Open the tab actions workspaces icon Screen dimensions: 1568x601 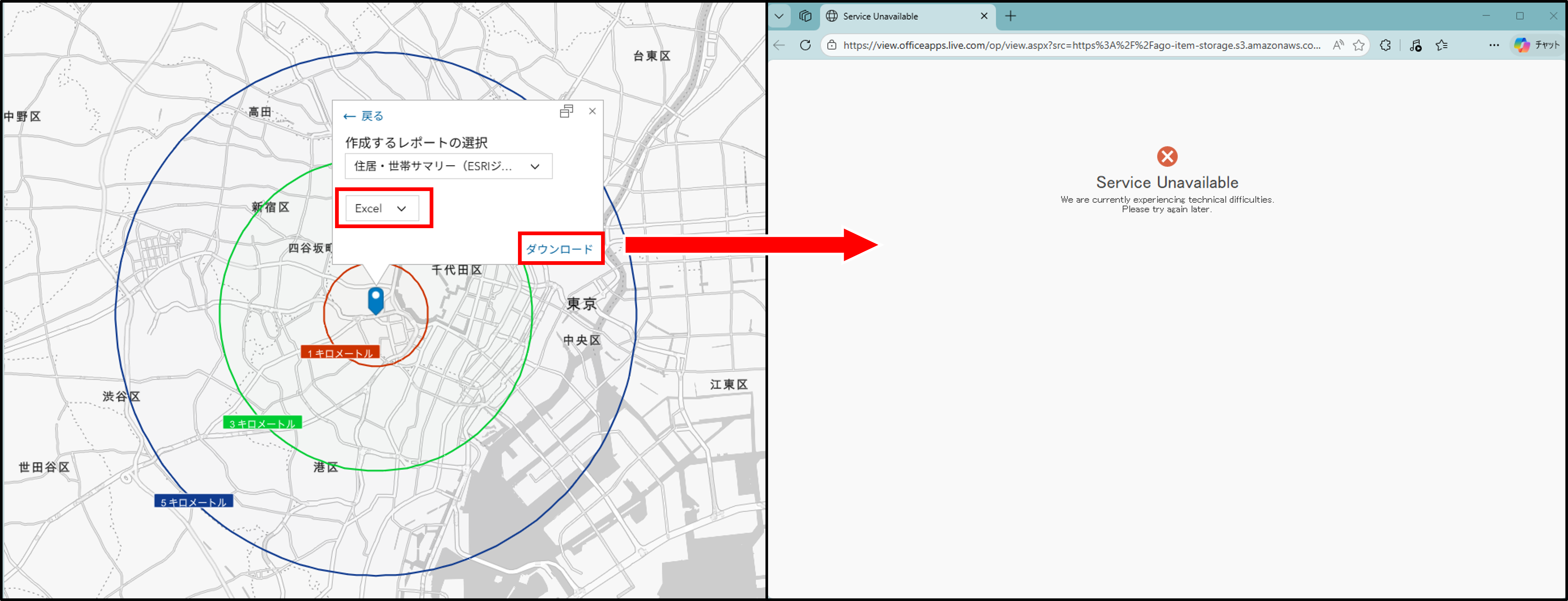coord(805,16)
